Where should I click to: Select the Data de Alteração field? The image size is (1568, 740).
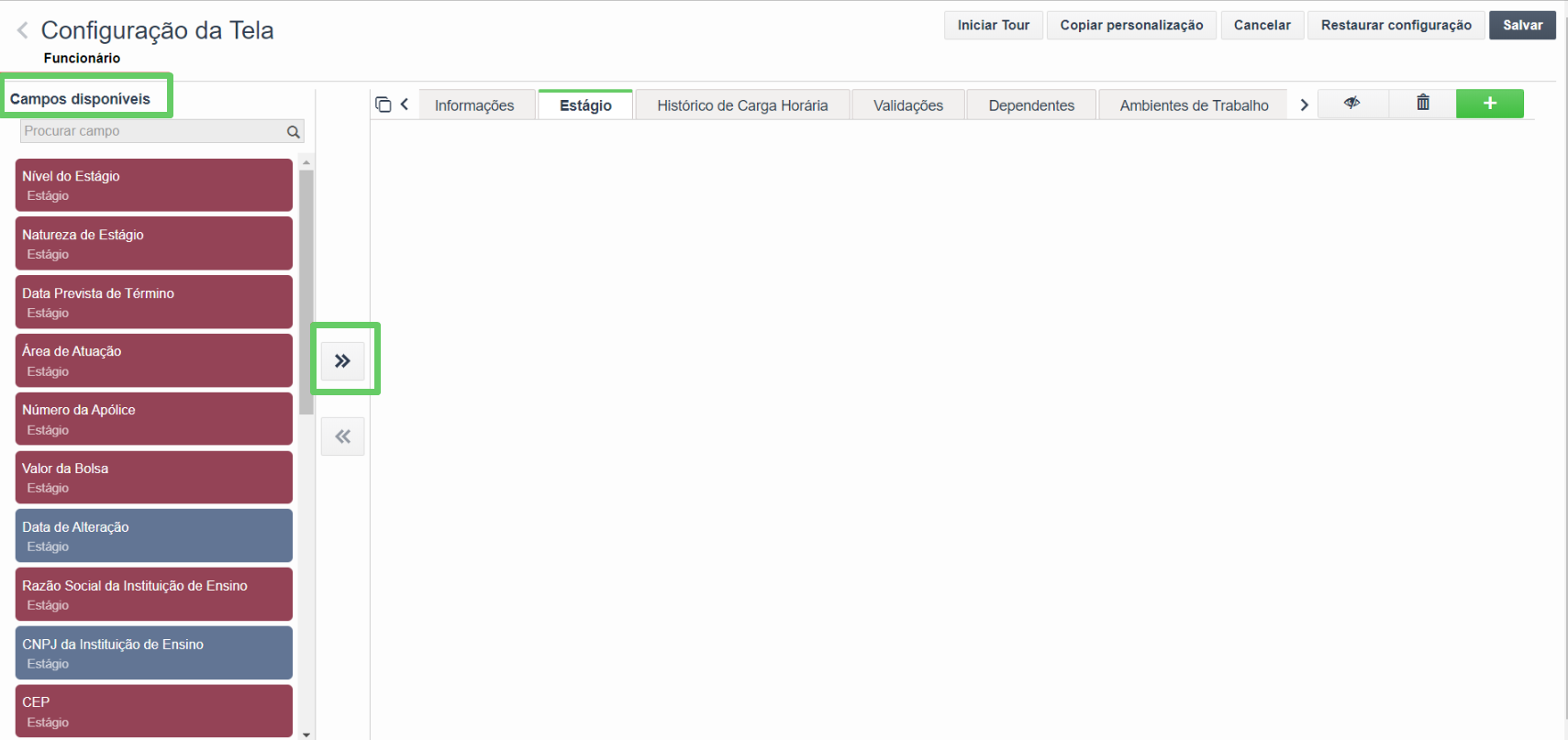[154, 536]
